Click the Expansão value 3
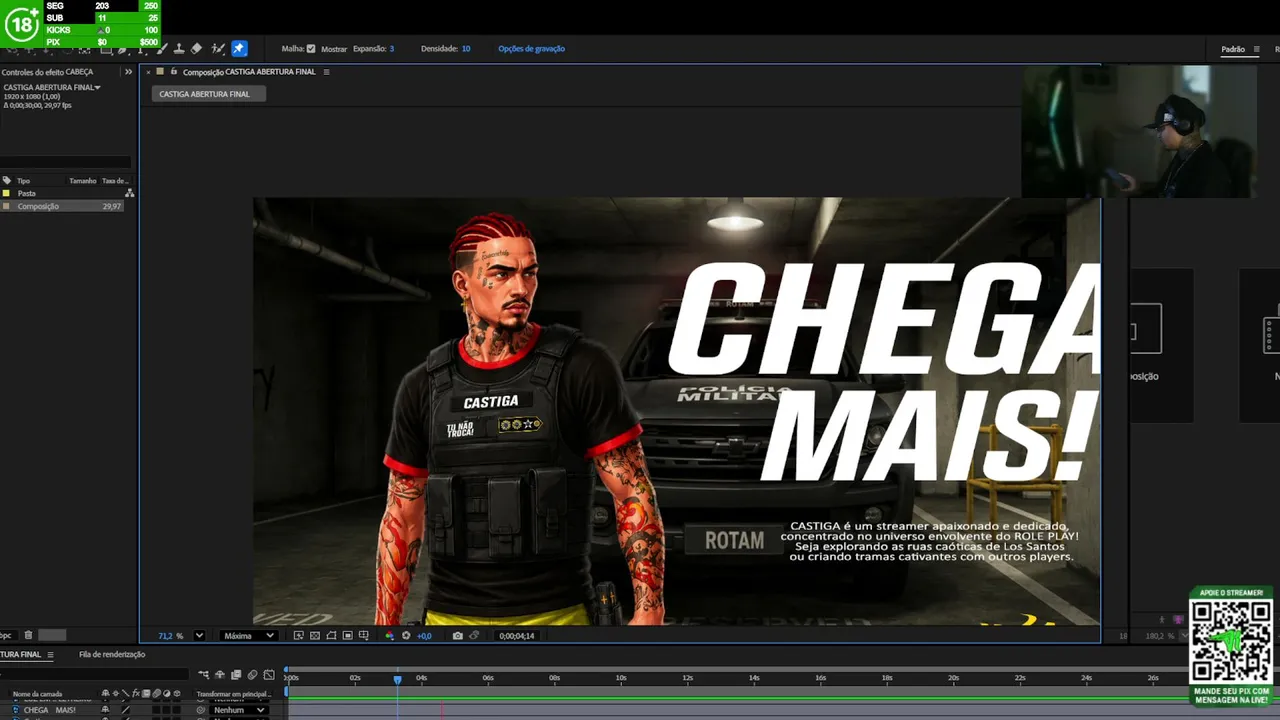This screenshot has height=720, width=1280. point(392,48)
